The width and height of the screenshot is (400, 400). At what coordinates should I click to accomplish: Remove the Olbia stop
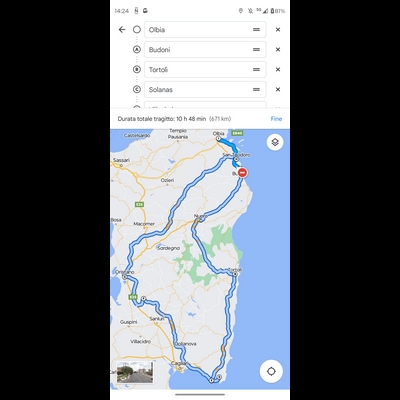[278, 30]
